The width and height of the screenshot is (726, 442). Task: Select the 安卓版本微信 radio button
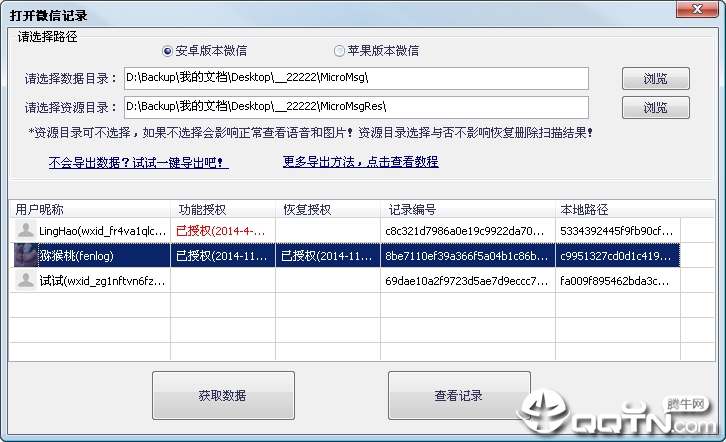point(167,51)
